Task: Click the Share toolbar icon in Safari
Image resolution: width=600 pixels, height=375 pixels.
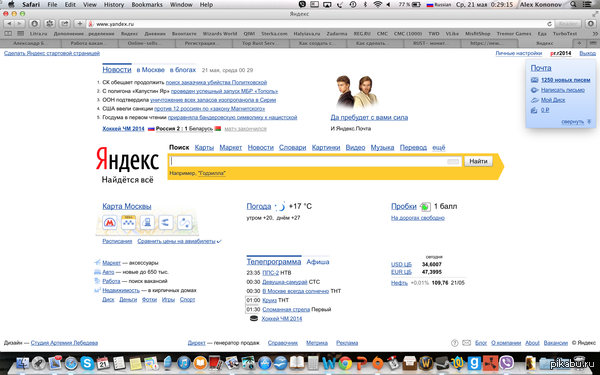Action: point(65,24)
